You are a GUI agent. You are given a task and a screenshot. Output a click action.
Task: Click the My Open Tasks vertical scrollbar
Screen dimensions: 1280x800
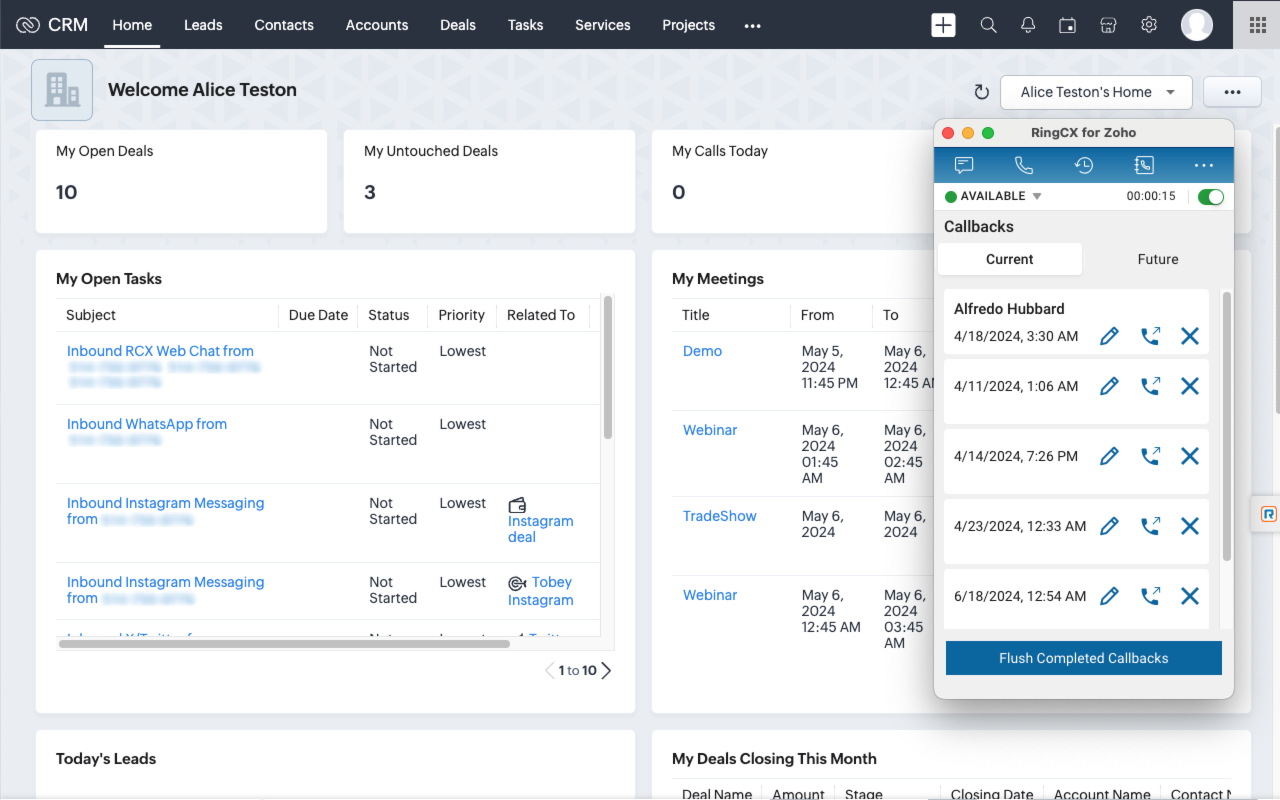click(608, 368)
